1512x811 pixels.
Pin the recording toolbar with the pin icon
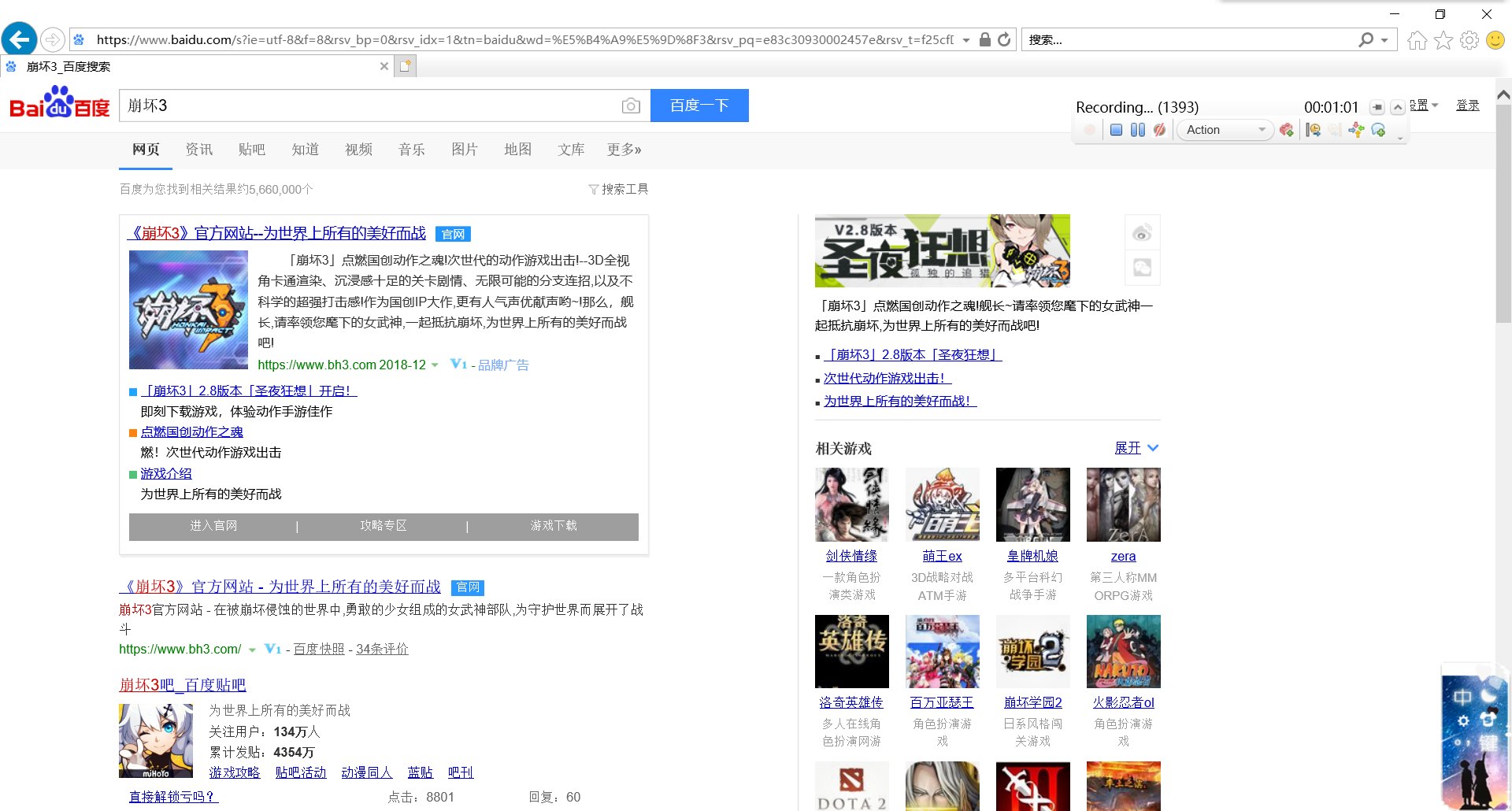pos(1377,107)
